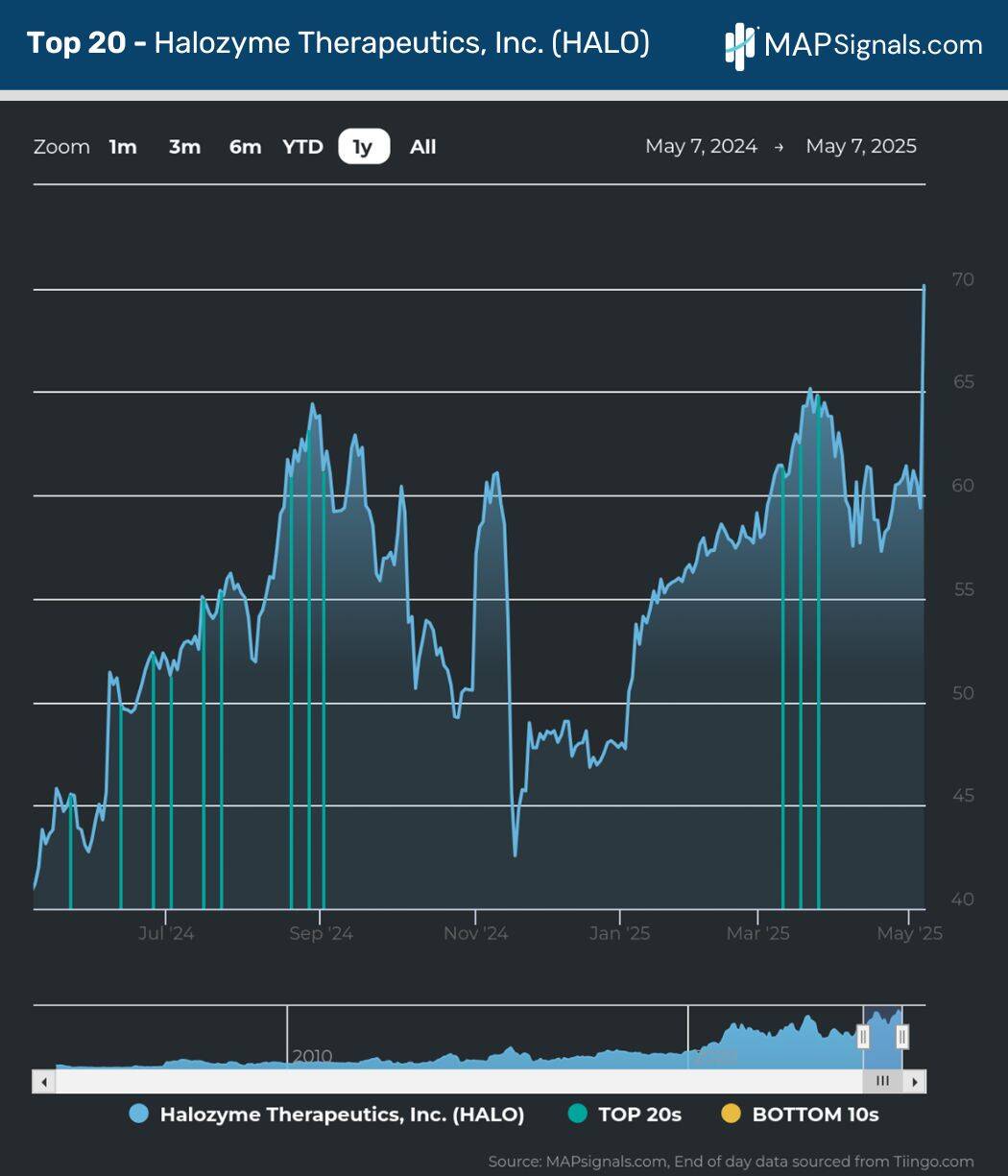
Task: Click the 'Top 20 - Halozyme Therapeutics, Inc. (HALO)' title
Action: (x=338, y=43)
